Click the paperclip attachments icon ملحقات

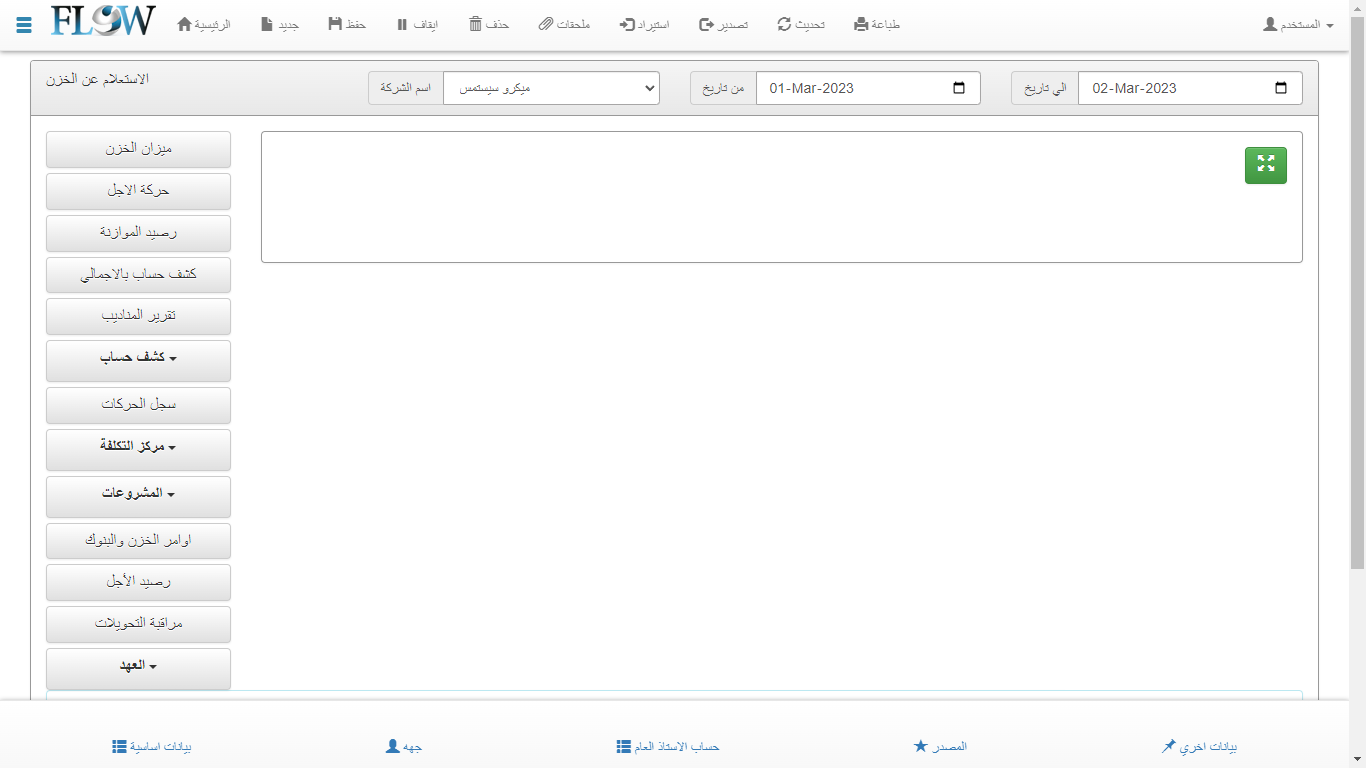pos(546,24)
